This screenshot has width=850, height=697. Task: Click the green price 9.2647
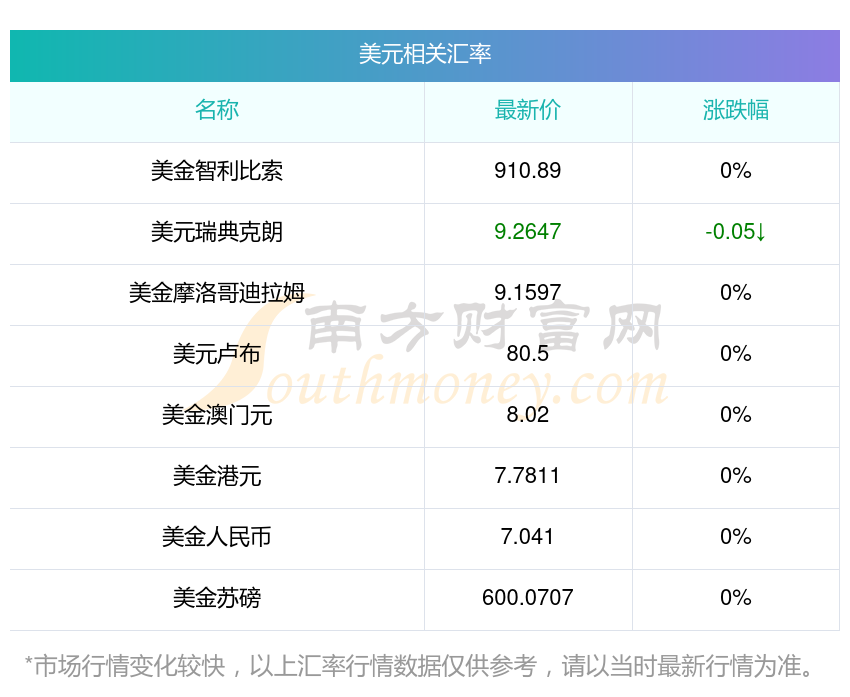coord(527,232)
